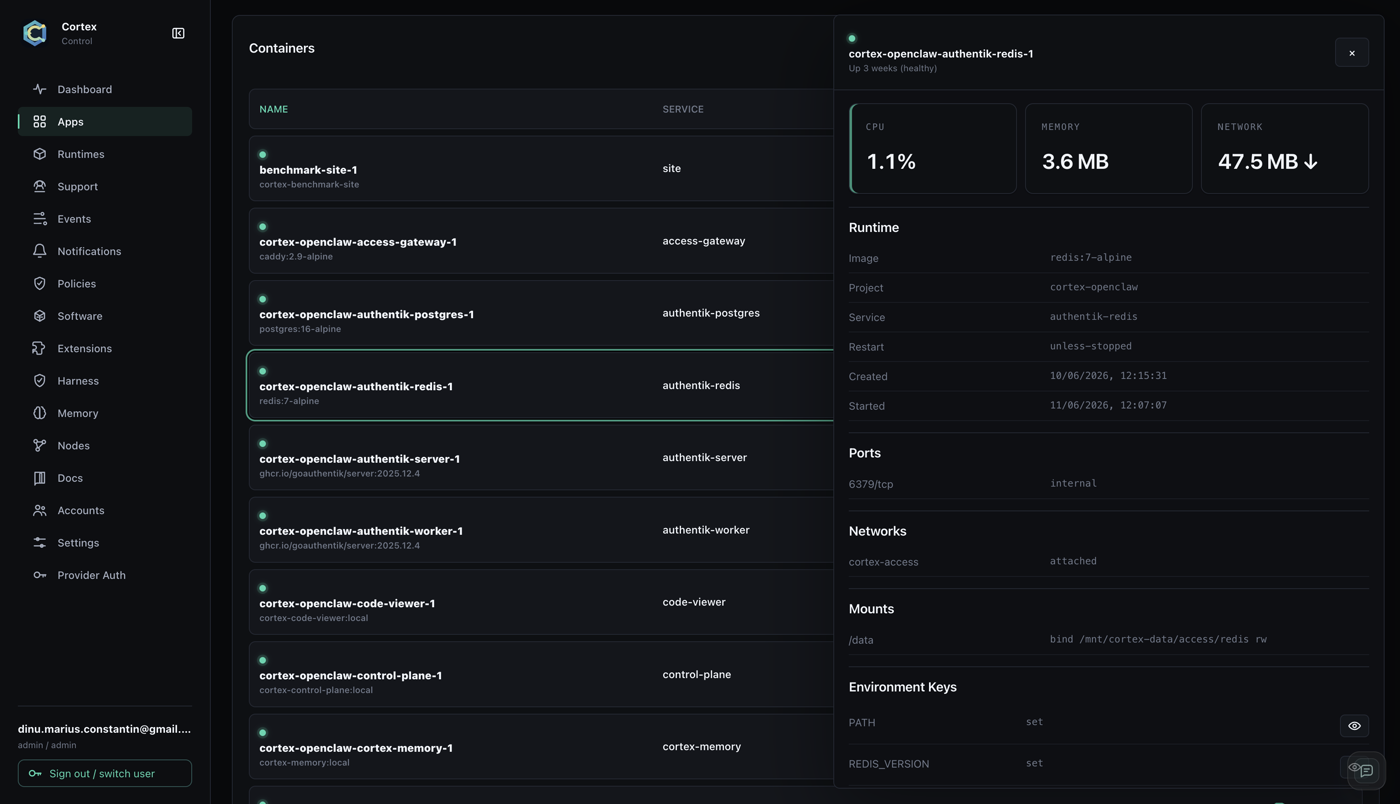Open the chat feedback icon

point(1367,771)
